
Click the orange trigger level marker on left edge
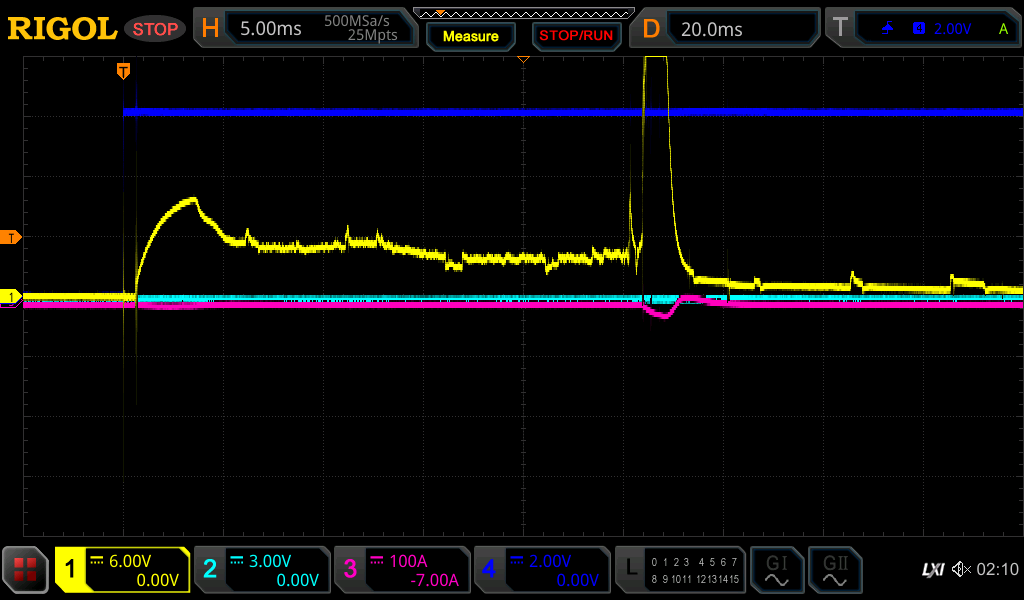point(11,237)
